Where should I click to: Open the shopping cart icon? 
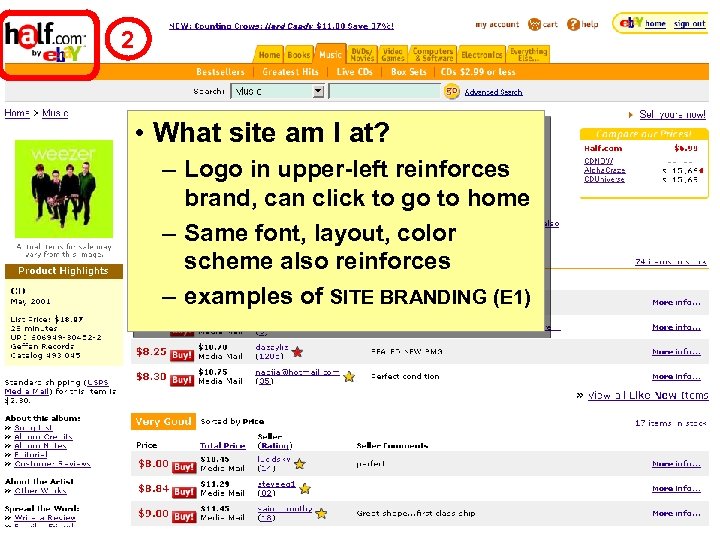point(534,24)
